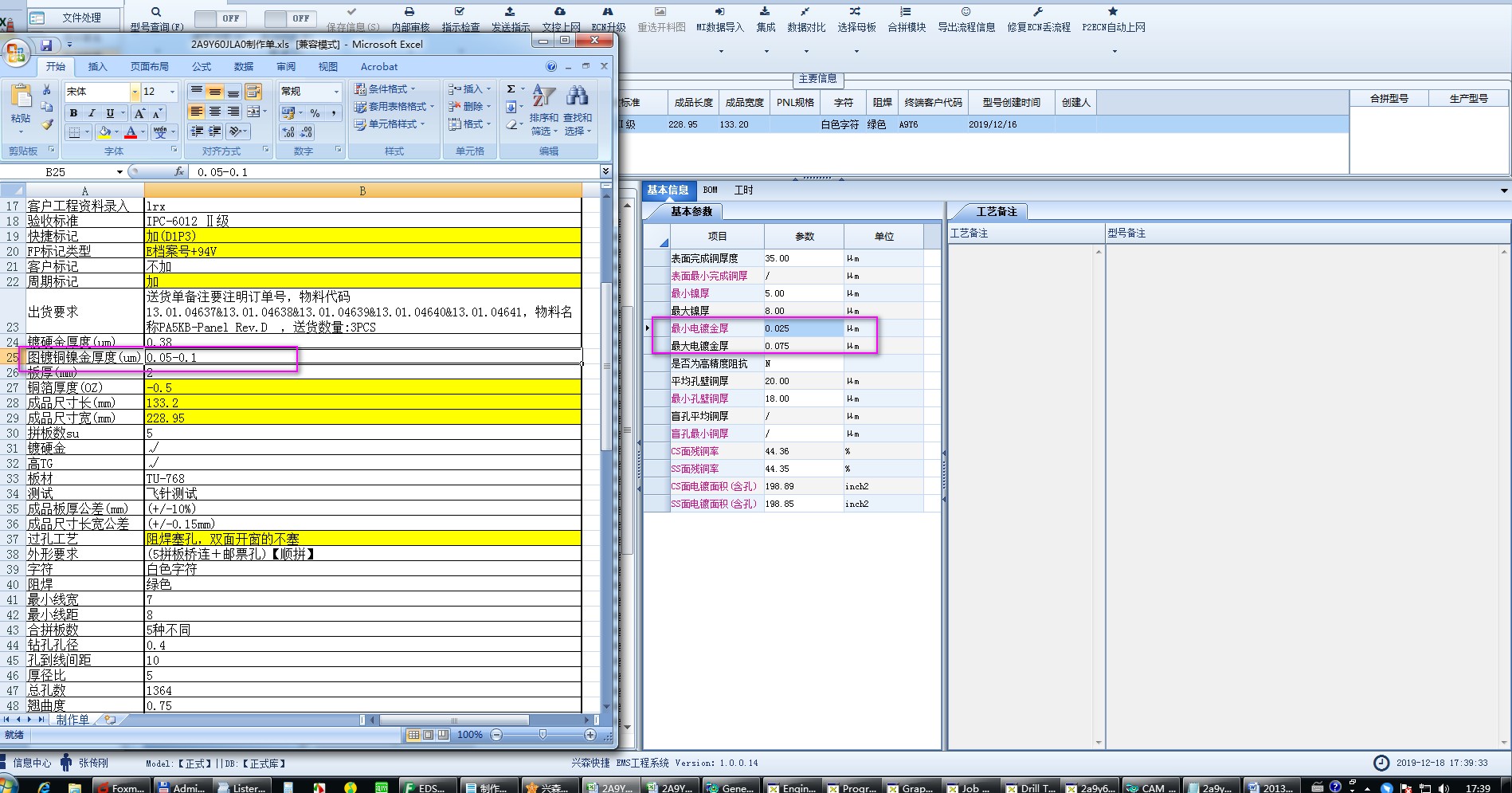This screenshot has width=1512, height=793.
Task: Click Percent Style icon in number group
Action: pyautogui.click(x=315, y=113)
